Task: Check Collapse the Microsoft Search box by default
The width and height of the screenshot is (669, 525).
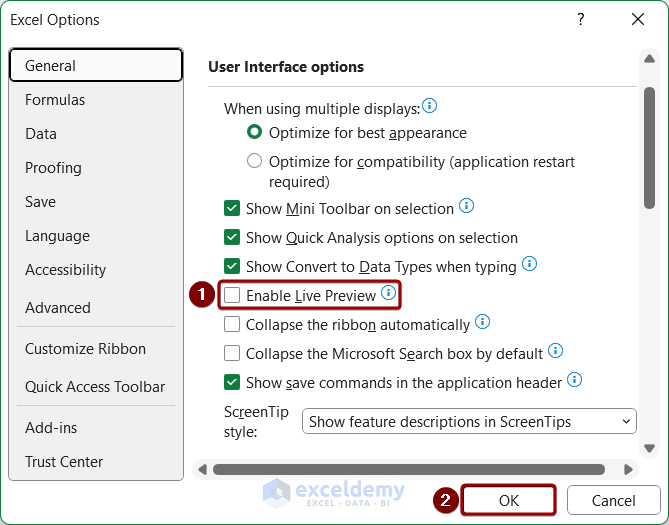Action: 232,353
